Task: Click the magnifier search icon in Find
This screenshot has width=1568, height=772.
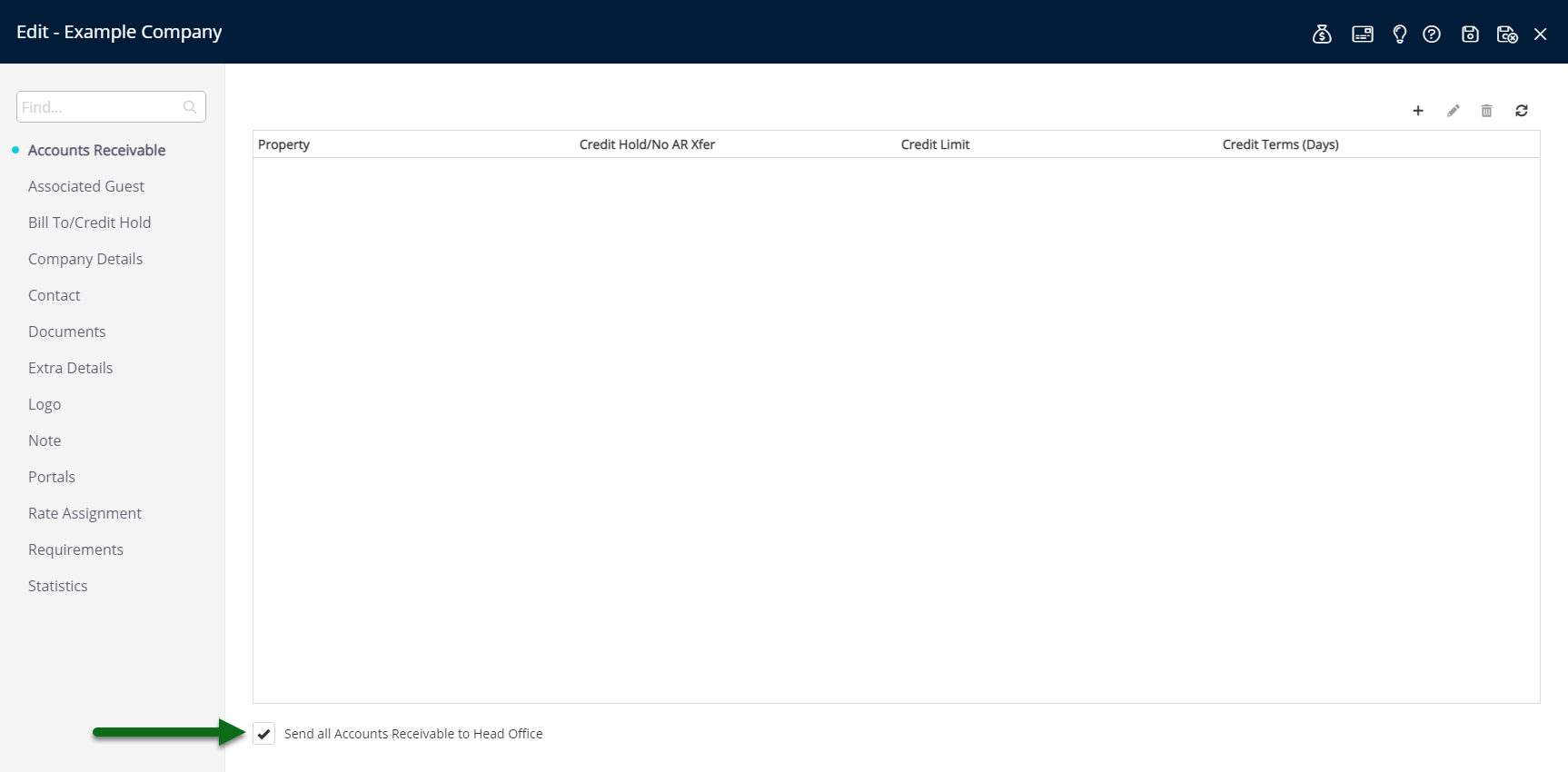Action: coord(189,107)
